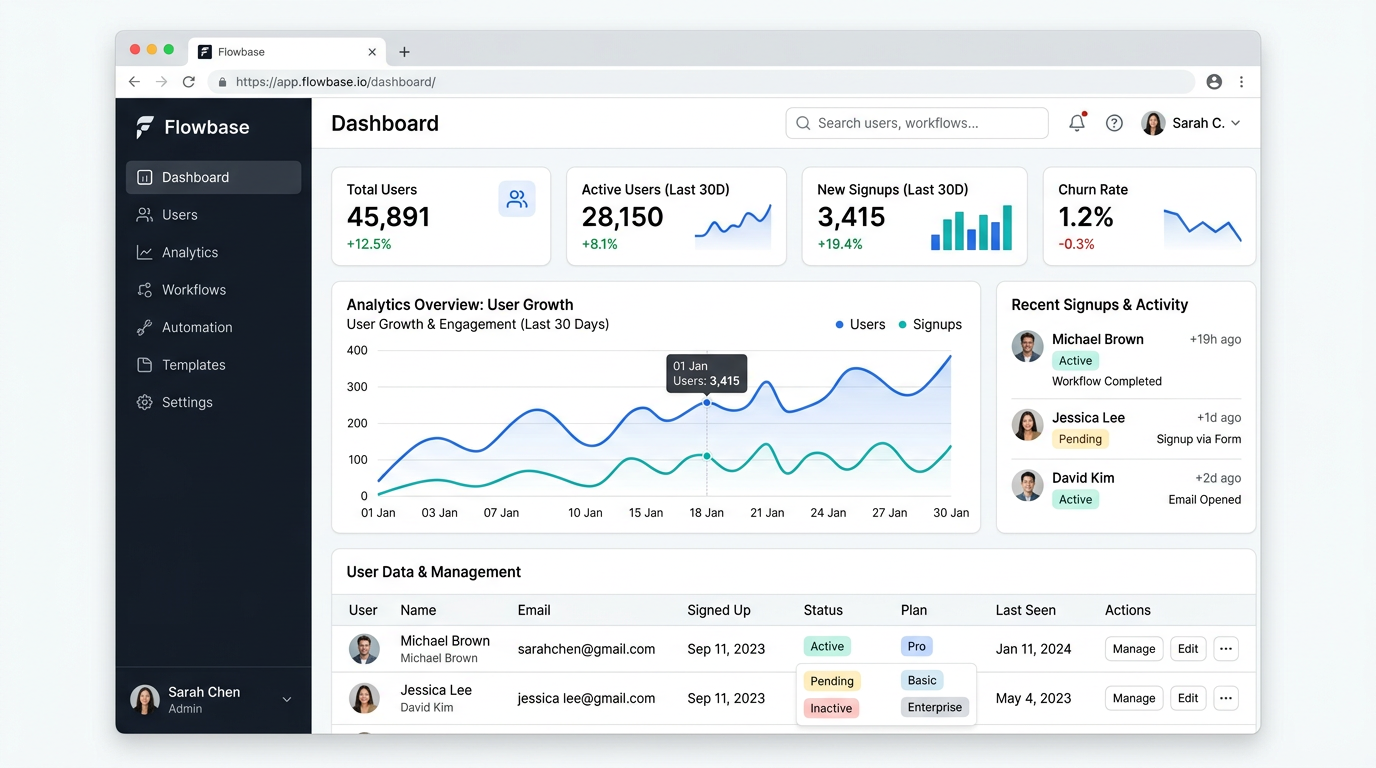Expand the Sarah Chen admin chevron
1376x768 pixels.
[x=287, y=700]
